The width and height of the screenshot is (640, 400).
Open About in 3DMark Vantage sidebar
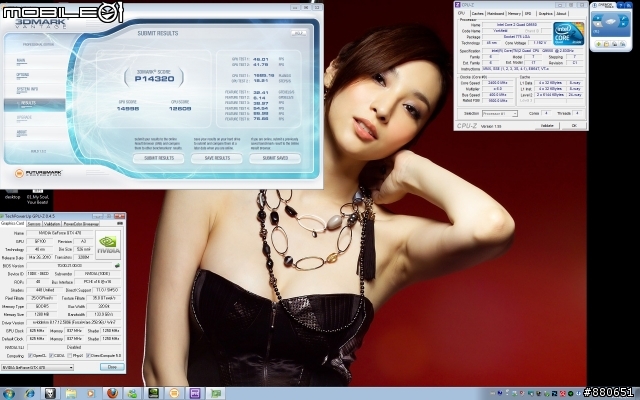pyautogui.click(x=22, y=132)
